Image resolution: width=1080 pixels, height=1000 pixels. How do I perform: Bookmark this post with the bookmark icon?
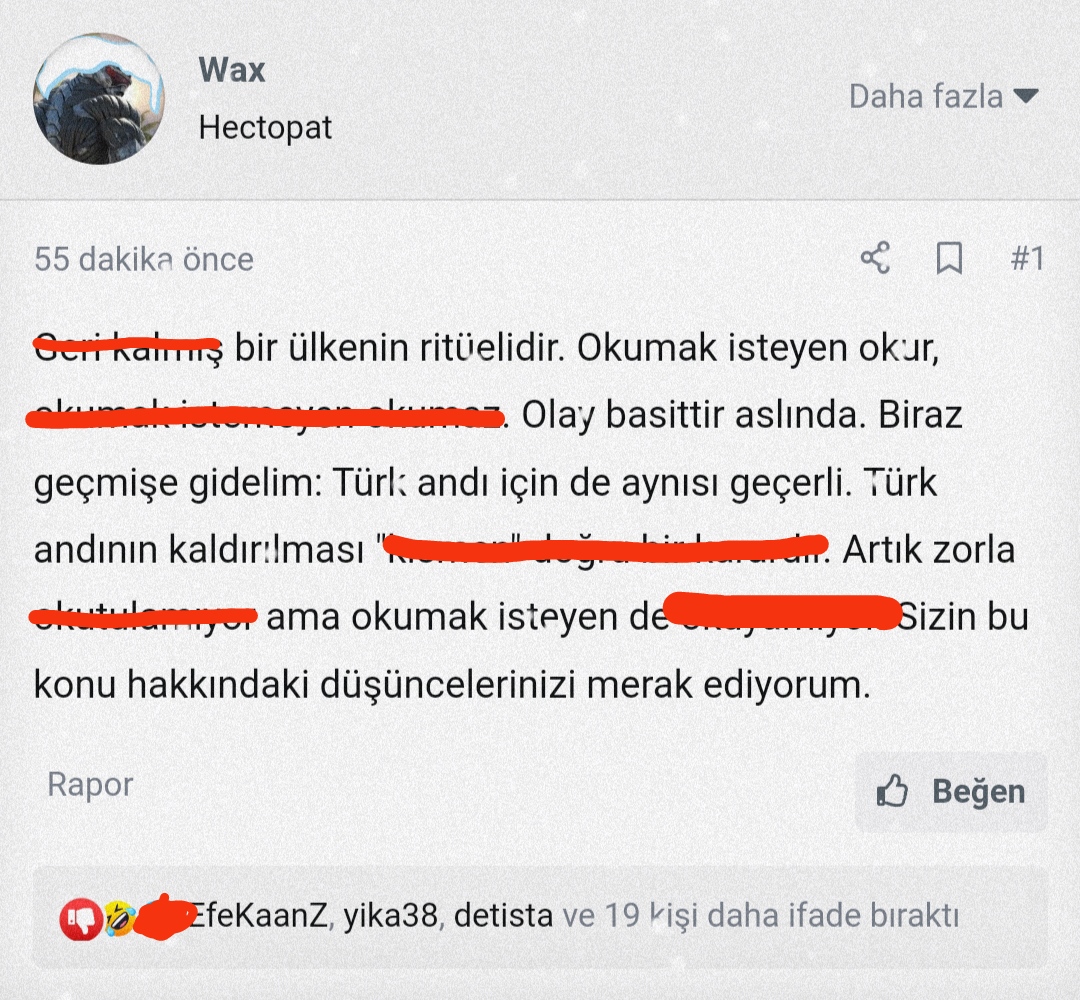(x=949, y=258)
